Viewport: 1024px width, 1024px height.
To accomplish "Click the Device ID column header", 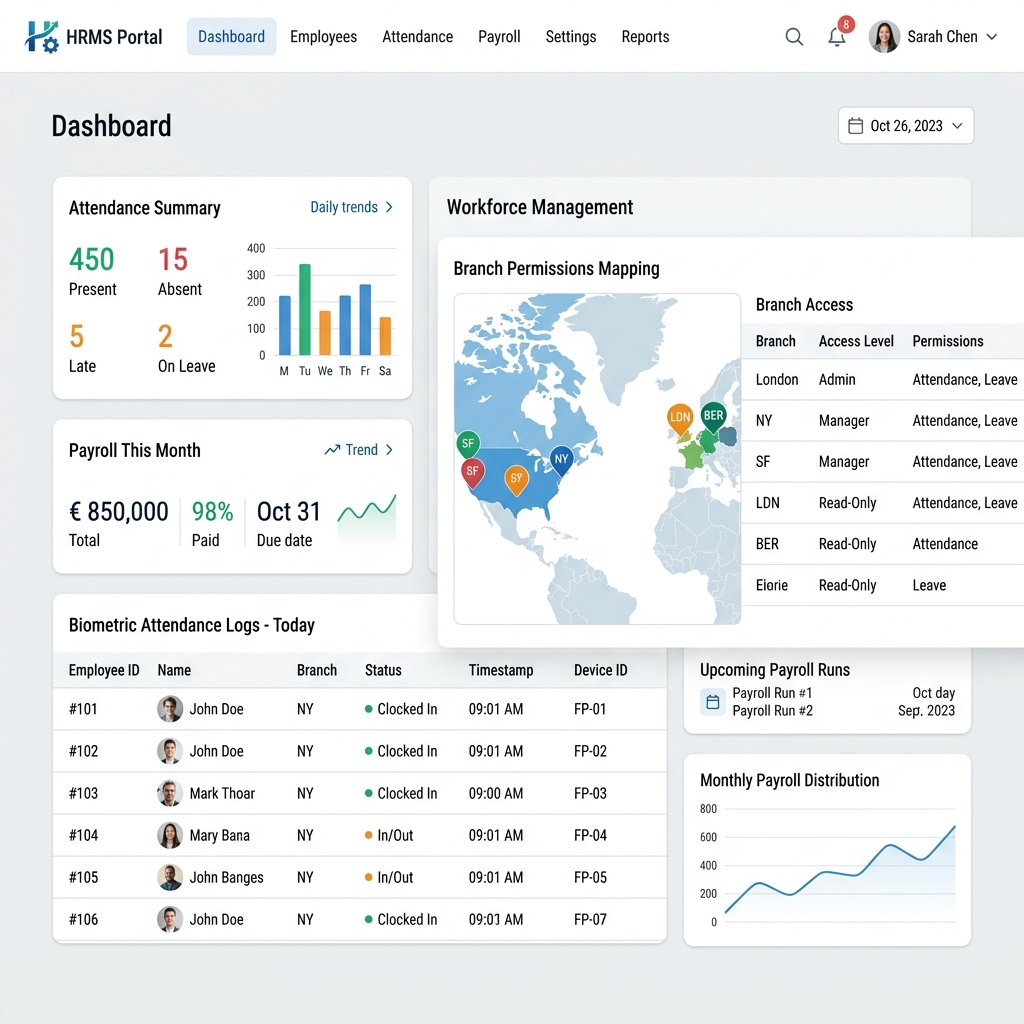I will click(x=600, y=670).
